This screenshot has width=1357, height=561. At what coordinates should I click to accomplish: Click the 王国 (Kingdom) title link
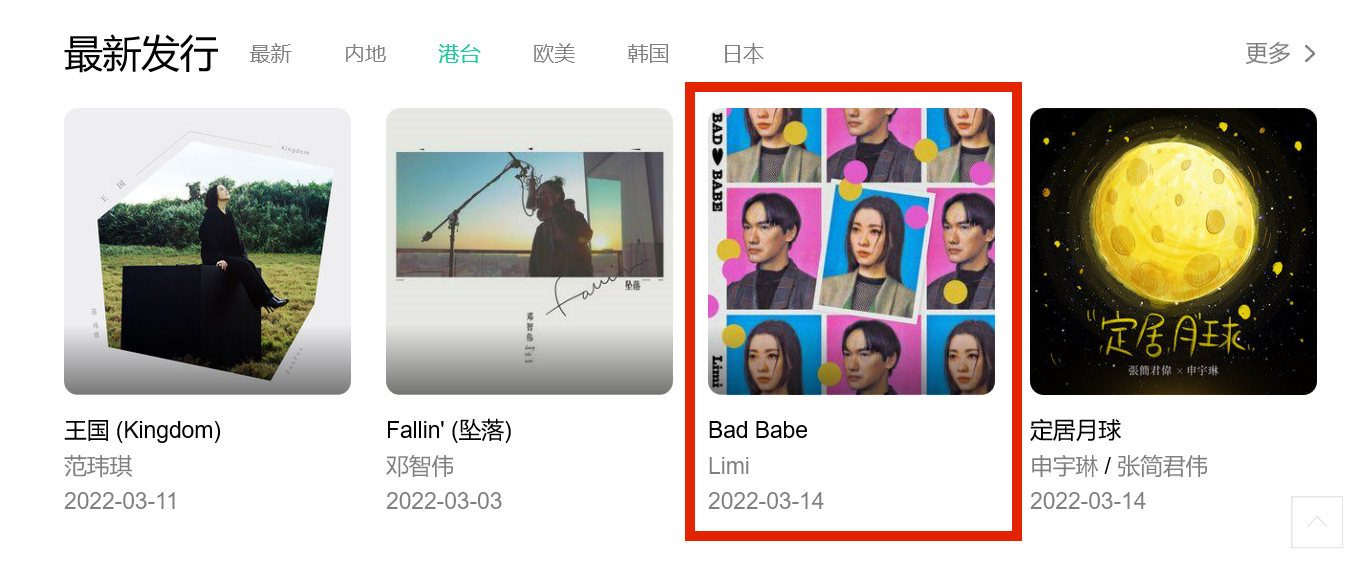tap(143, 430)
